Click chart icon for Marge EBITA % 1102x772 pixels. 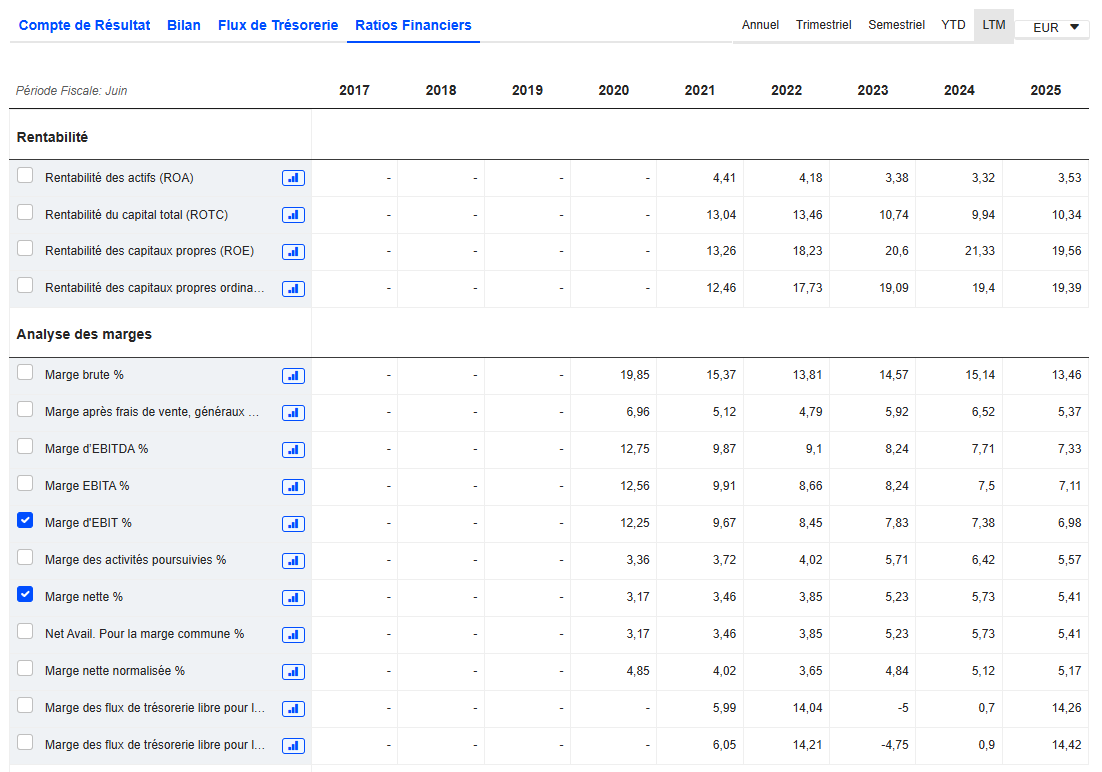coord(293,486)
